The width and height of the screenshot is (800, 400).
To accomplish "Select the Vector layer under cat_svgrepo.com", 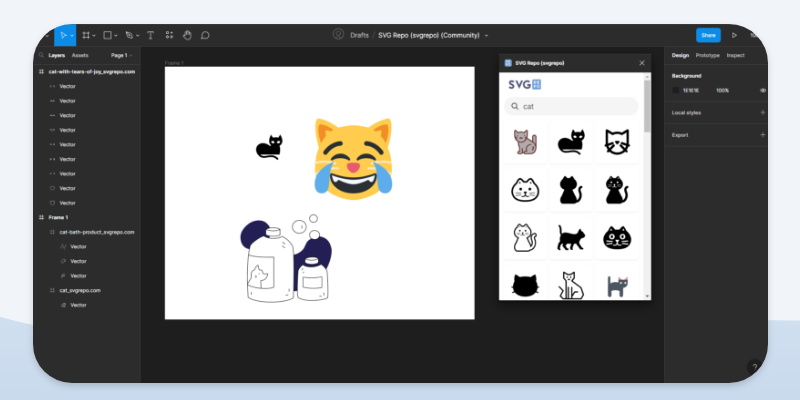I will [x=87, y=305].
